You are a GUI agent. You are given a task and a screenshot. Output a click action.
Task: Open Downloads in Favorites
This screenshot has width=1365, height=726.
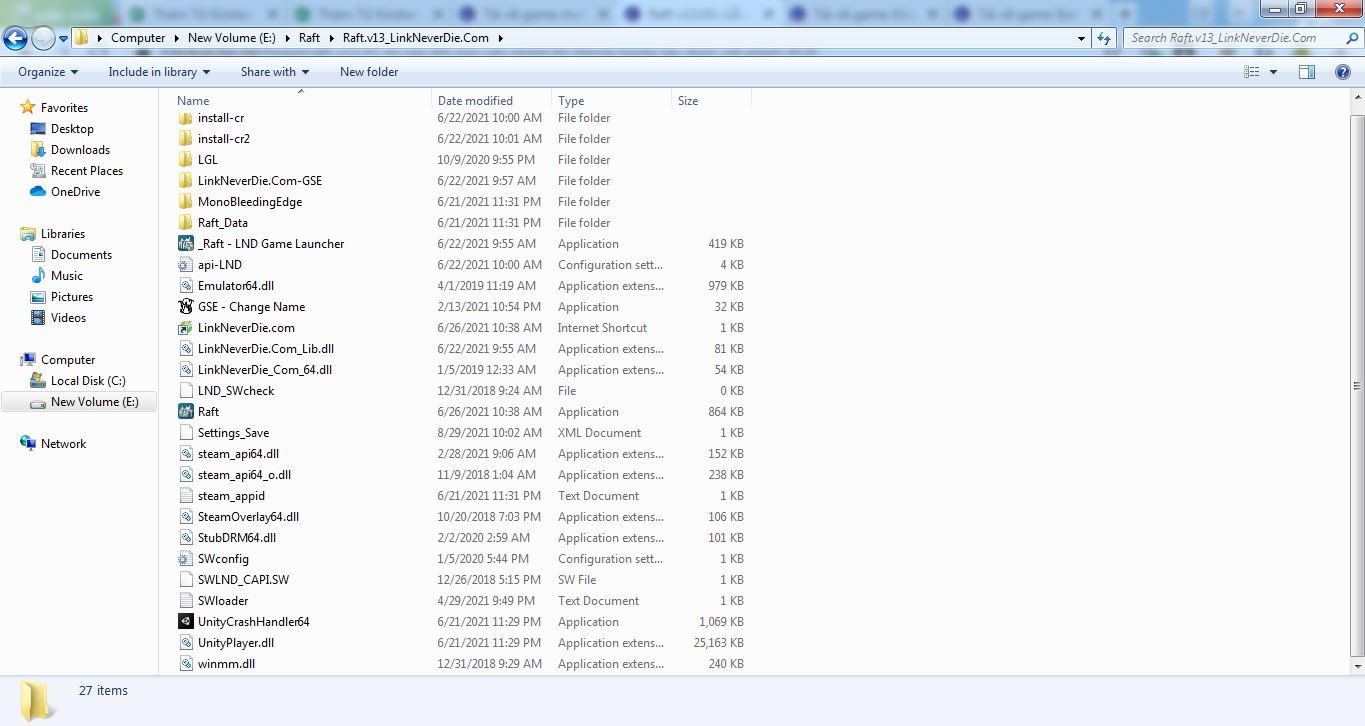coord(80,150)
